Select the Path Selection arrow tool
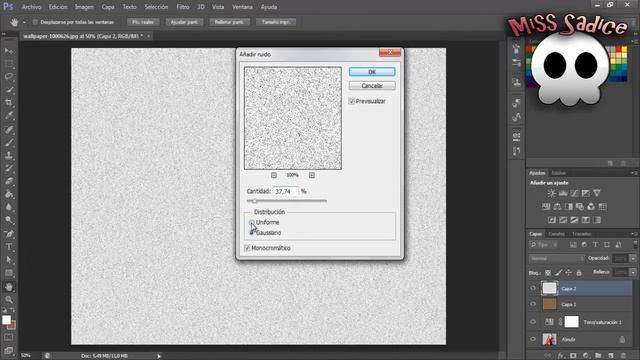640x360 pixels. [9, 260]
